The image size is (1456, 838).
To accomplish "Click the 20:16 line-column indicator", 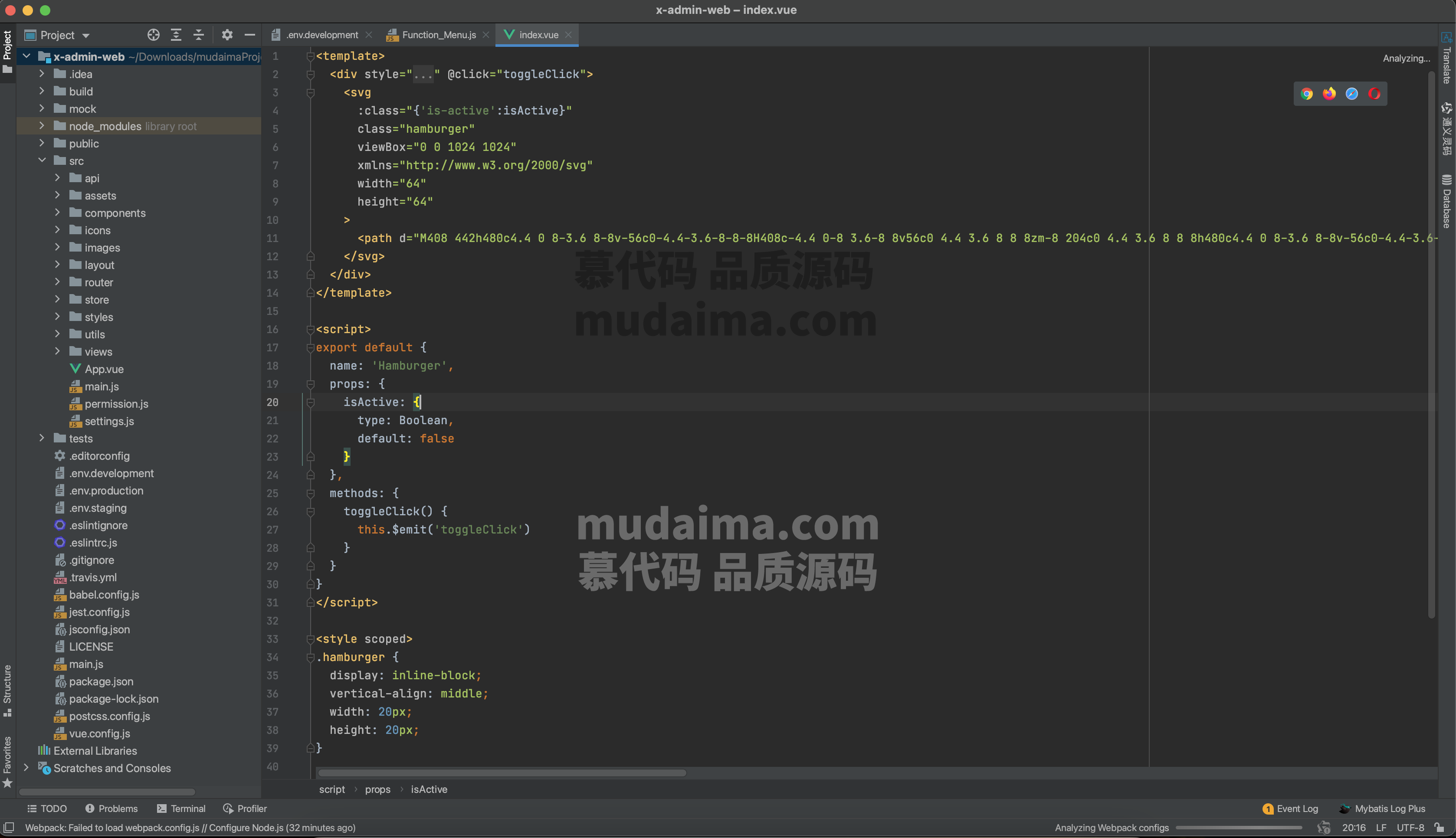I will pos(1354,828).
